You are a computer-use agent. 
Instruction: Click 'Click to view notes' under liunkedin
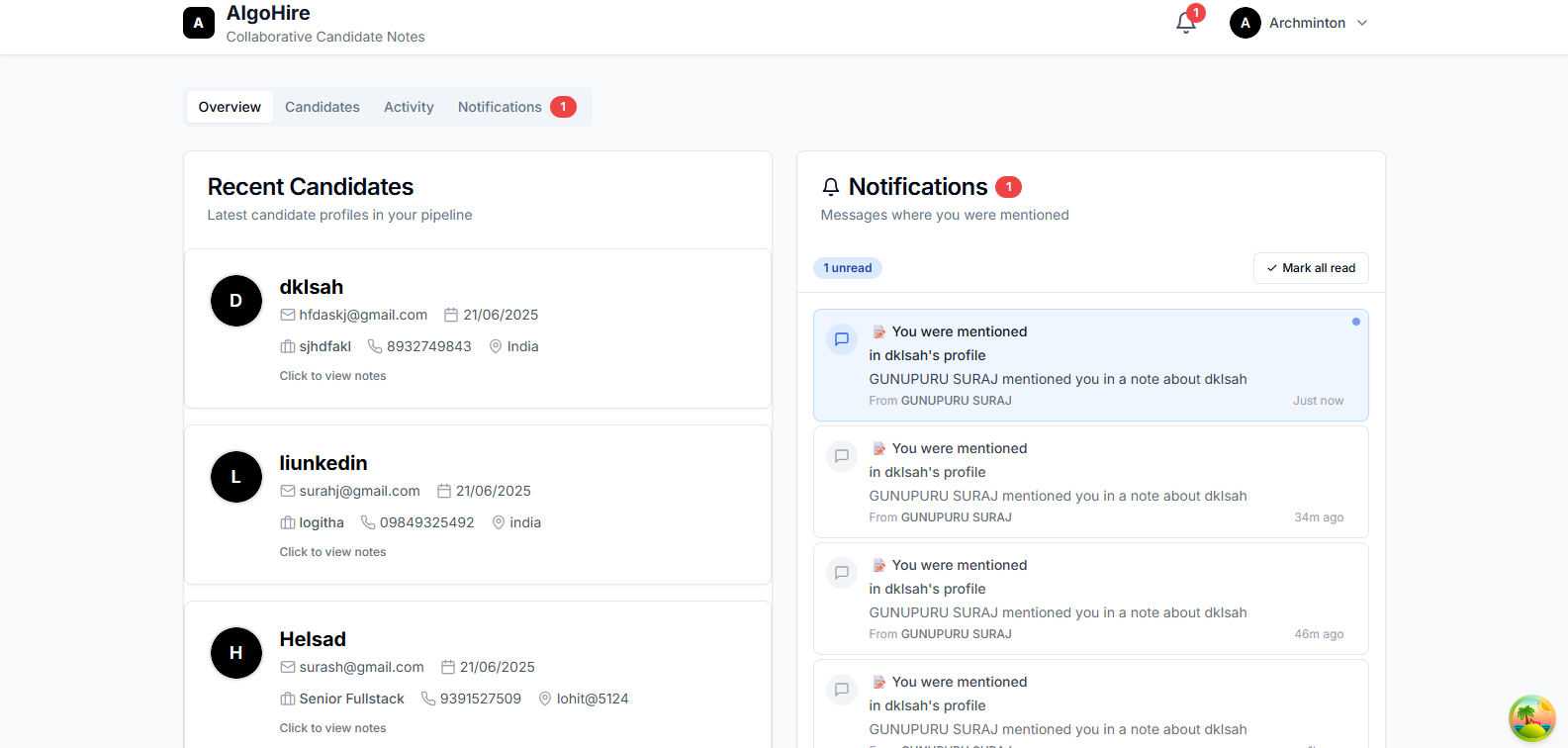(332, 552)
